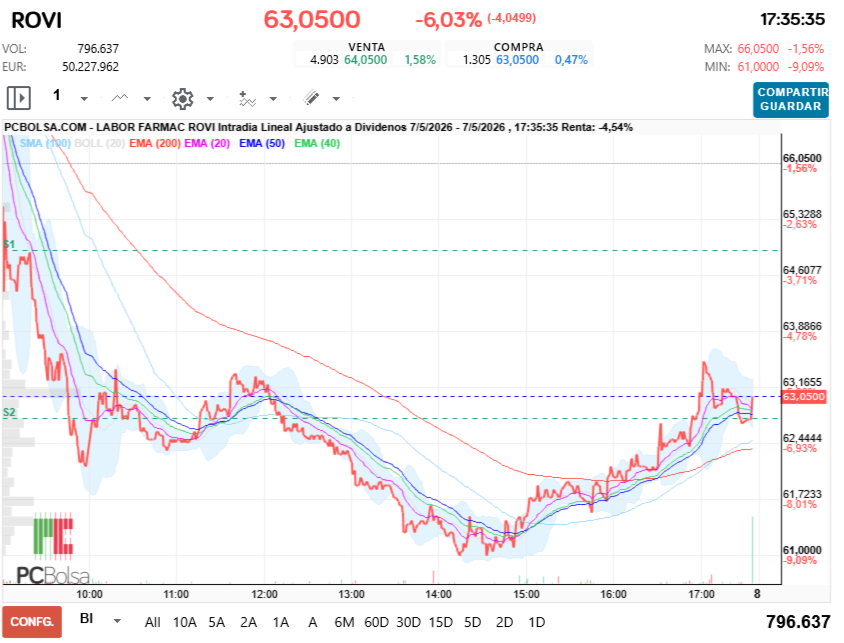Click the 12:00 time axis label
The width and height of the screenshot is (844, 643).
click(264, 594)
